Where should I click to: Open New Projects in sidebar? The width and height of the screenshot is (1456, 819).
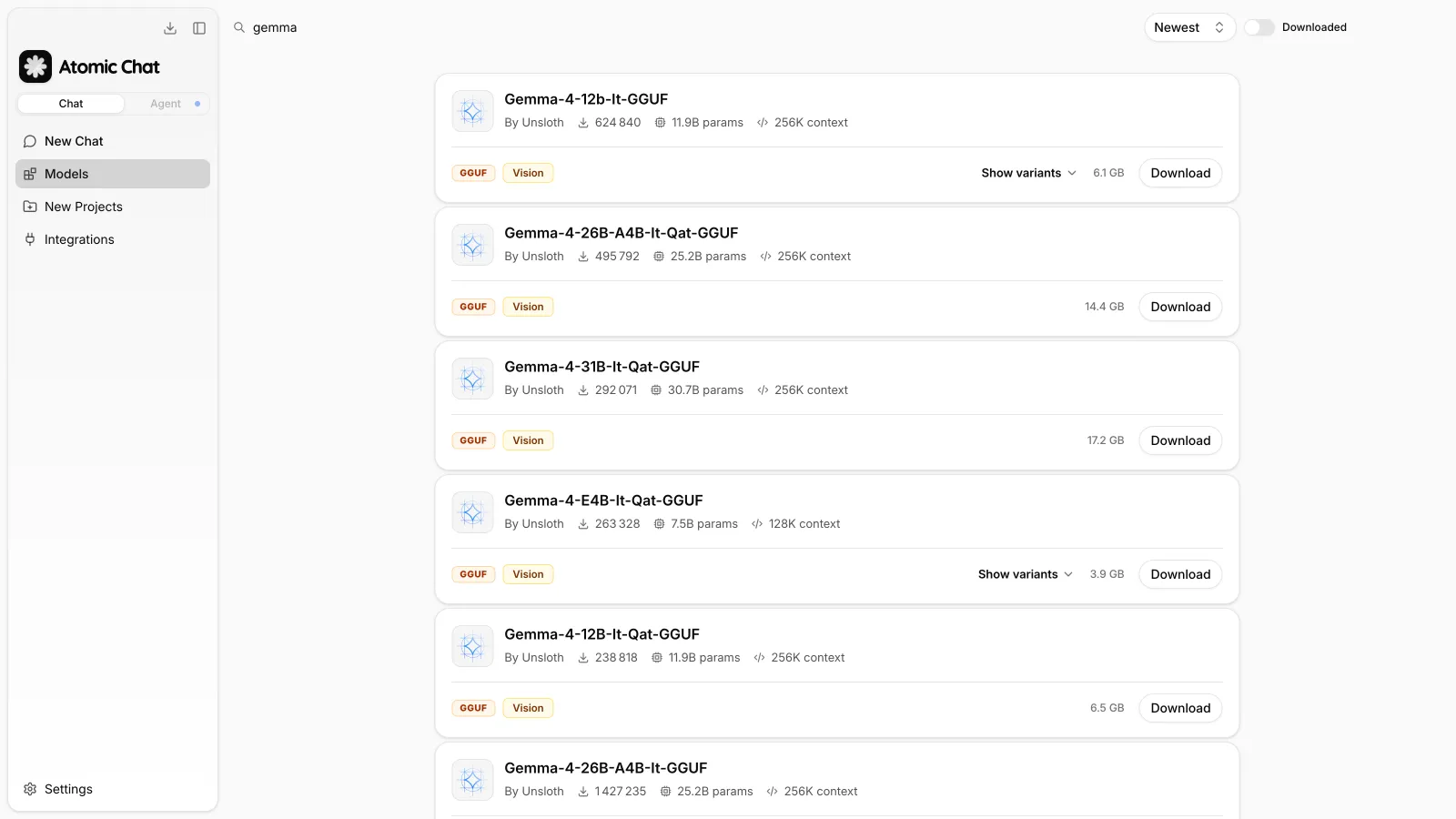(x=113, y=207)
